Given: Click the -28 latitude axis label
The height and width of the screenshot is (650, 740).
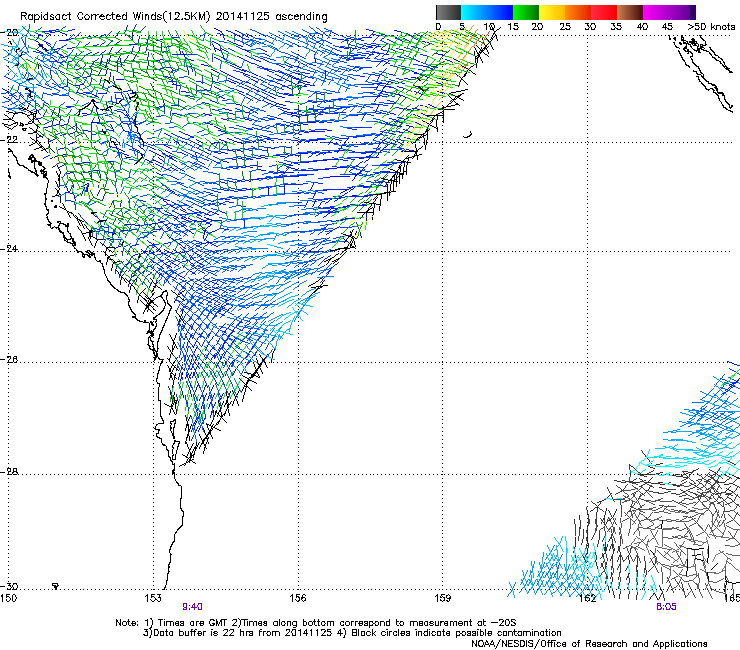Looking at the screenshot, I should tap(10, 472).
